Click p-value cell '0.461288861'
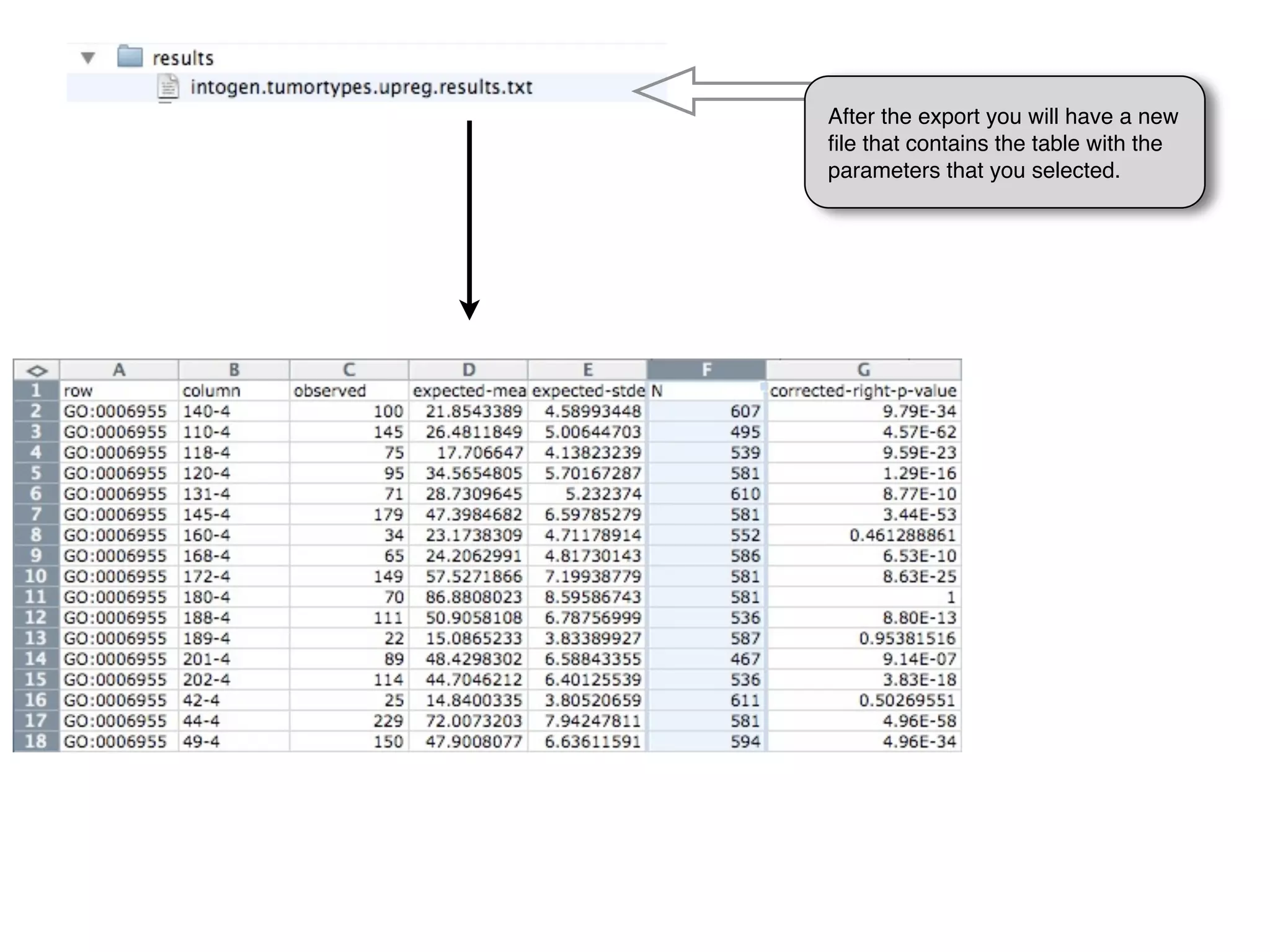Screen dimensions: 1270x952 pos(864,535)
